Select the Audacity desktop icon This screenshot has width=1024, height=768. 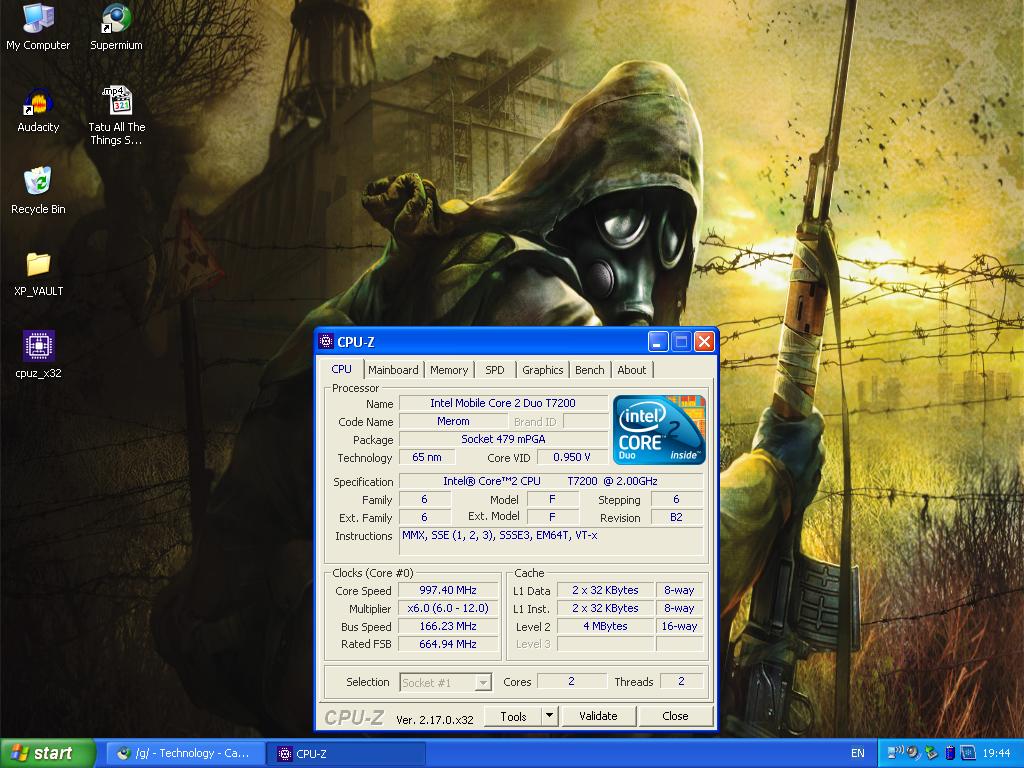coord(38,110)
